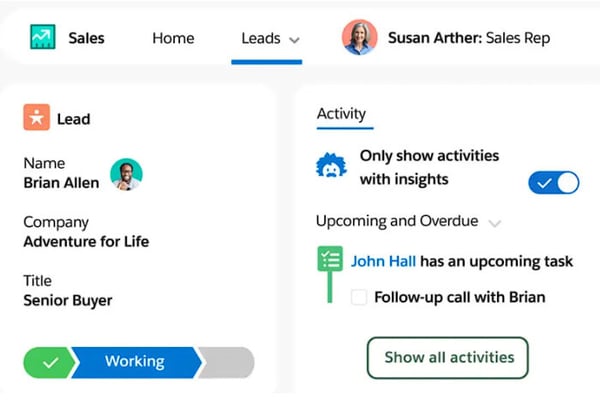This screenshot has width=600, height=412.
Task: Check the Follow-up call with Brian checkbox
Action: click(x=359, y=297)
